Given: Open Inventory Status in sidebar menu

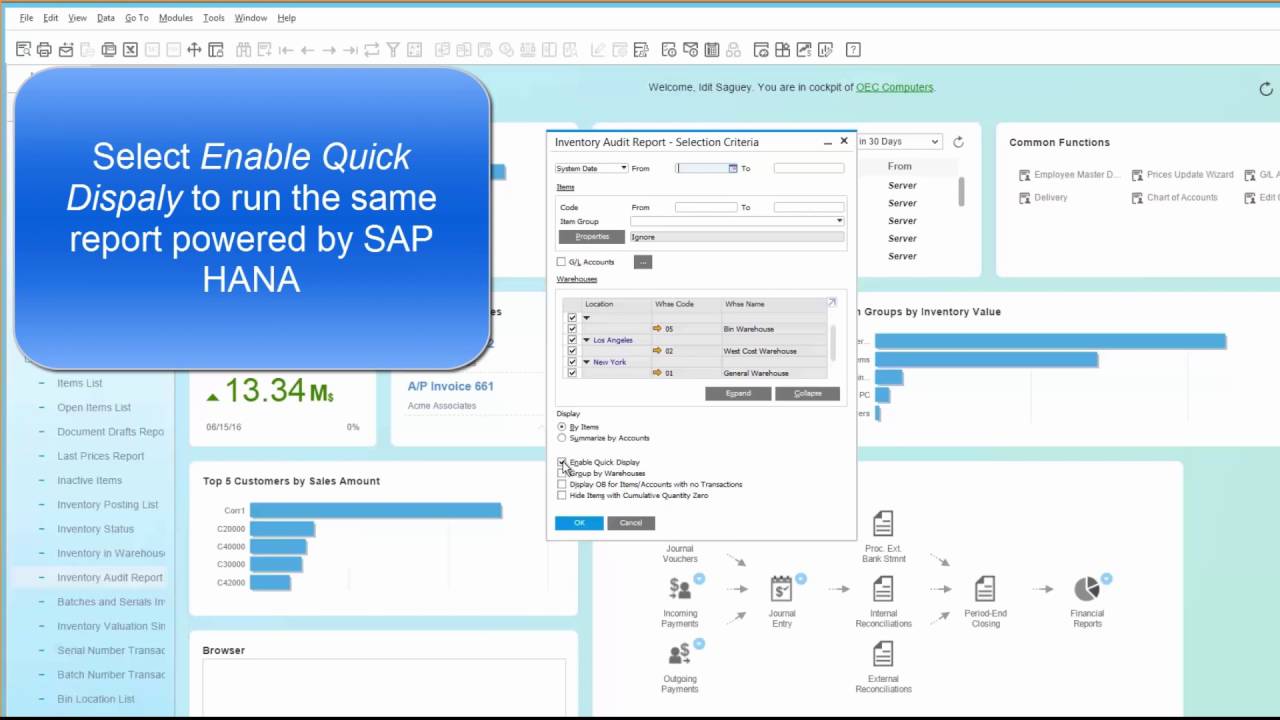Looking at the screenshot, I should point(95,529).
